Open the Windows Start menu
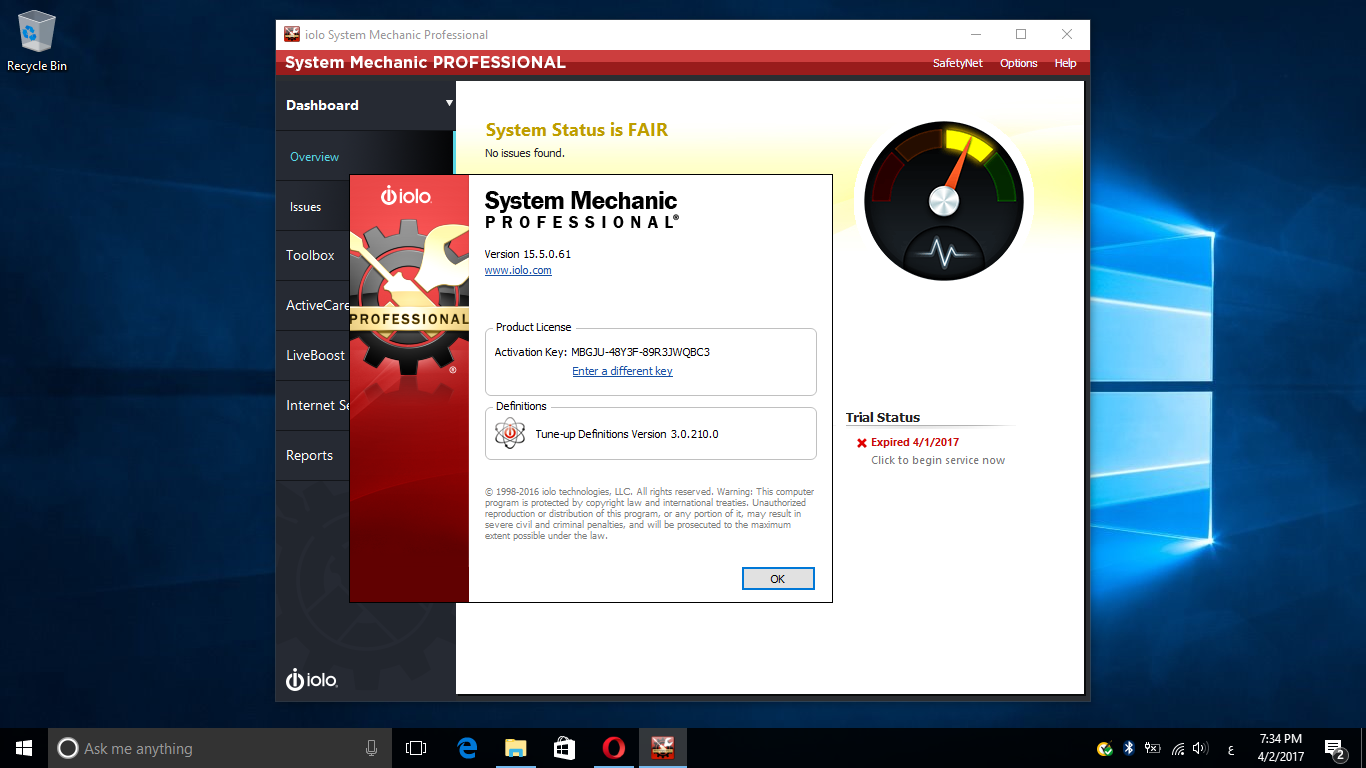 coord(24,748)
